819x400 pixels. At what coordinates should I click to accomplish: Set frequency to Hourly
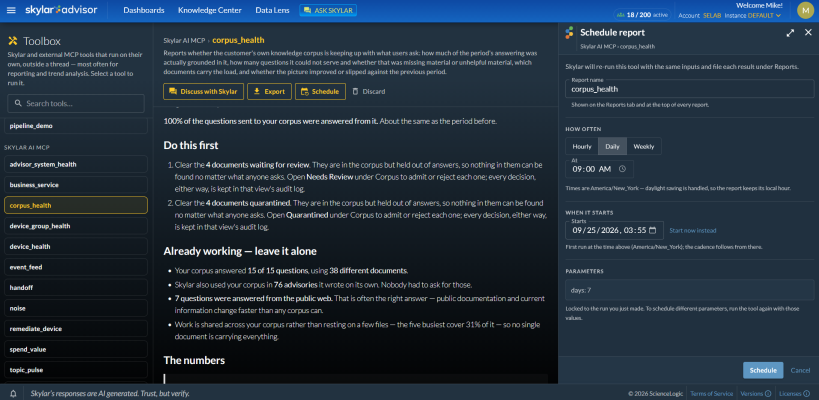coord(581,146)
